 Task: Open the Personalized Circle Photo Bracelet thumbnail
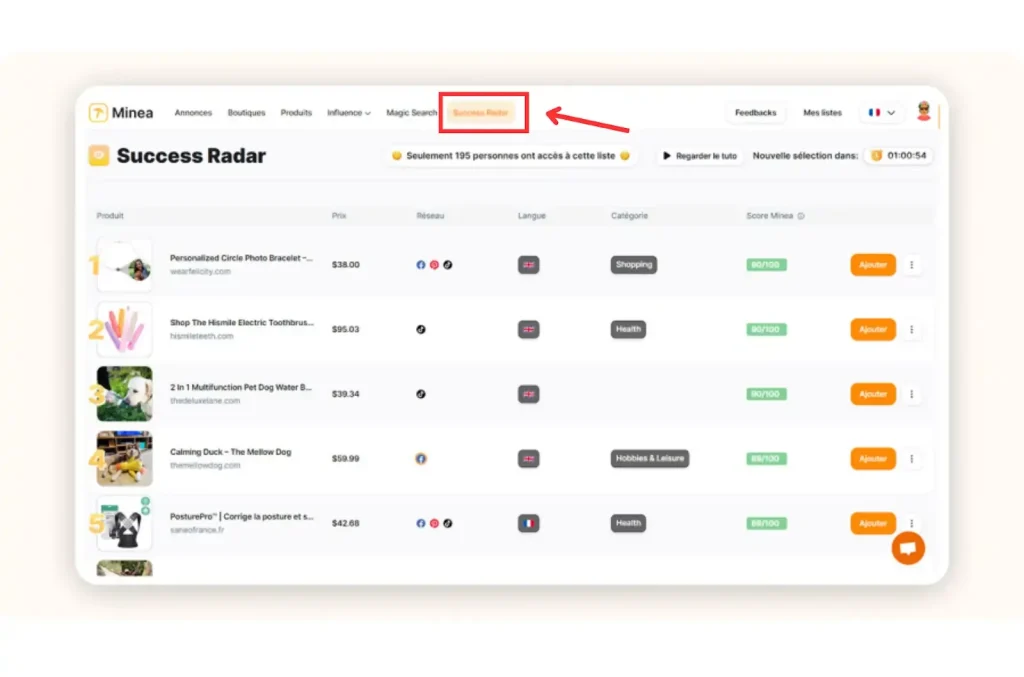[x=125, y=265]
